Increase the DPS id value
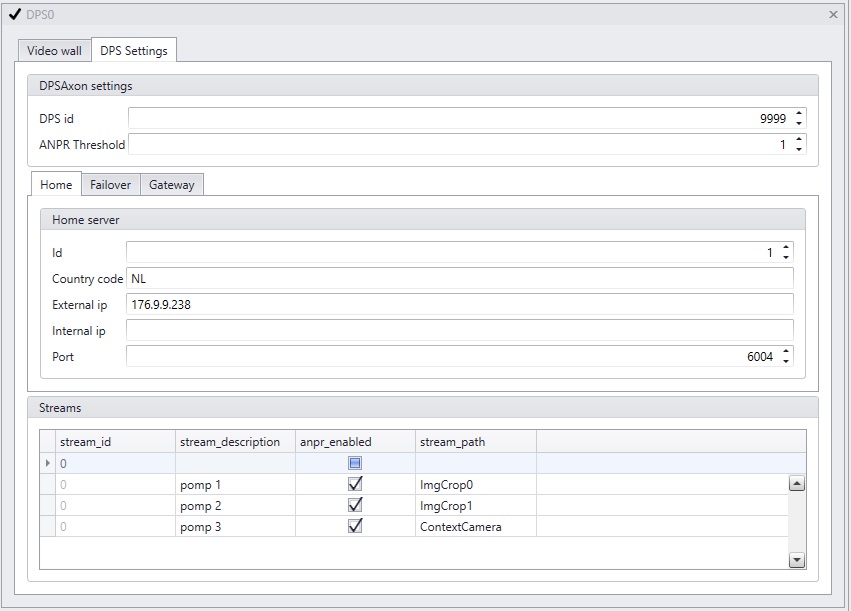 799,113
